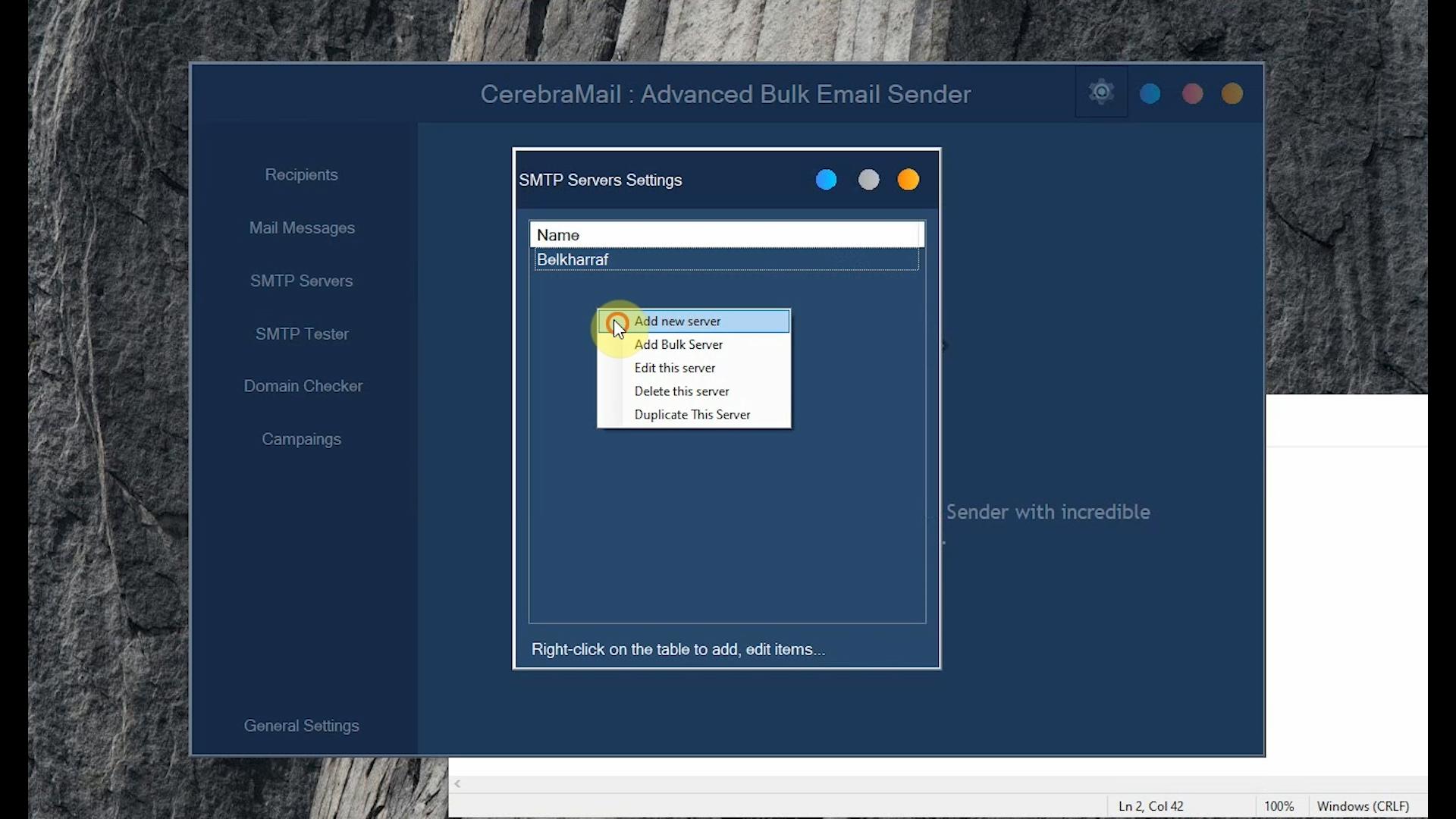Image resolution: width=1456 pixels, height=819 pixels.
Task: Click the red circle icon in main title bar
Action: point(1191,93)
